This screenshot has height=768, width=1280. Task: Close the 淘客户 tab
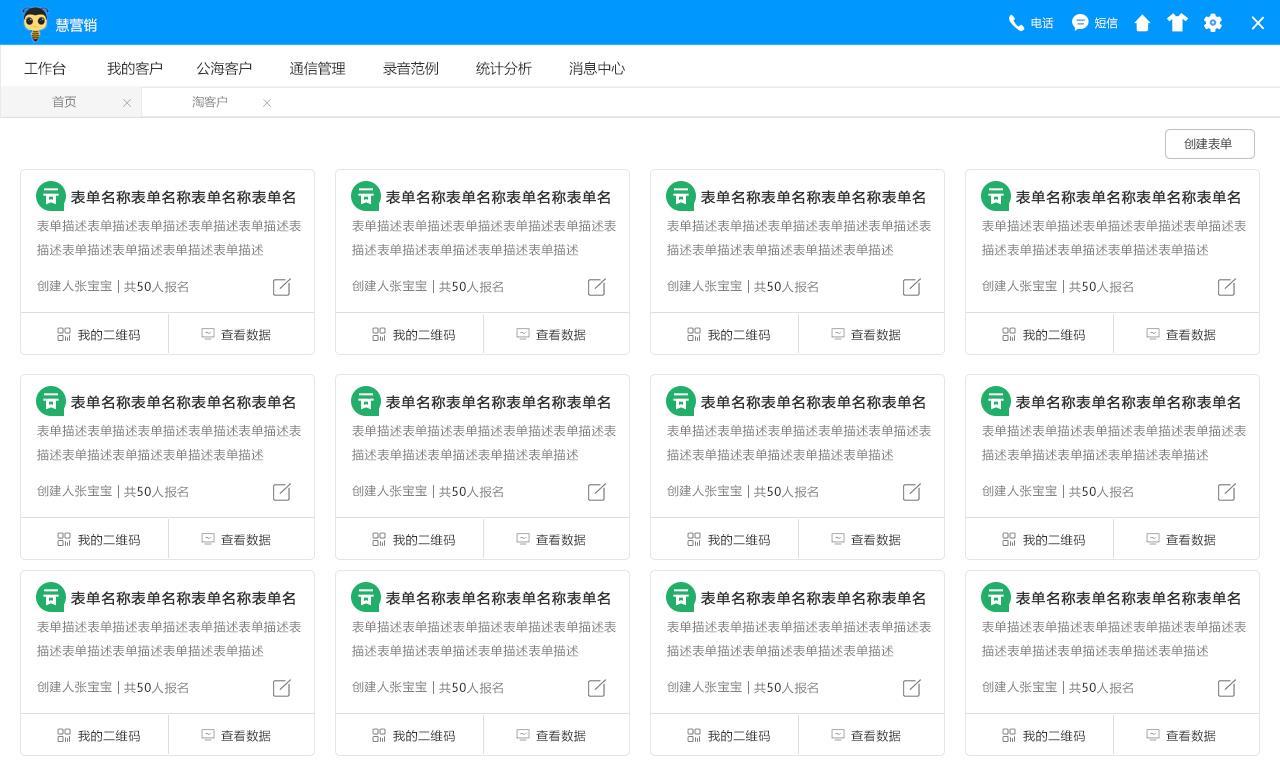(267, 103)
